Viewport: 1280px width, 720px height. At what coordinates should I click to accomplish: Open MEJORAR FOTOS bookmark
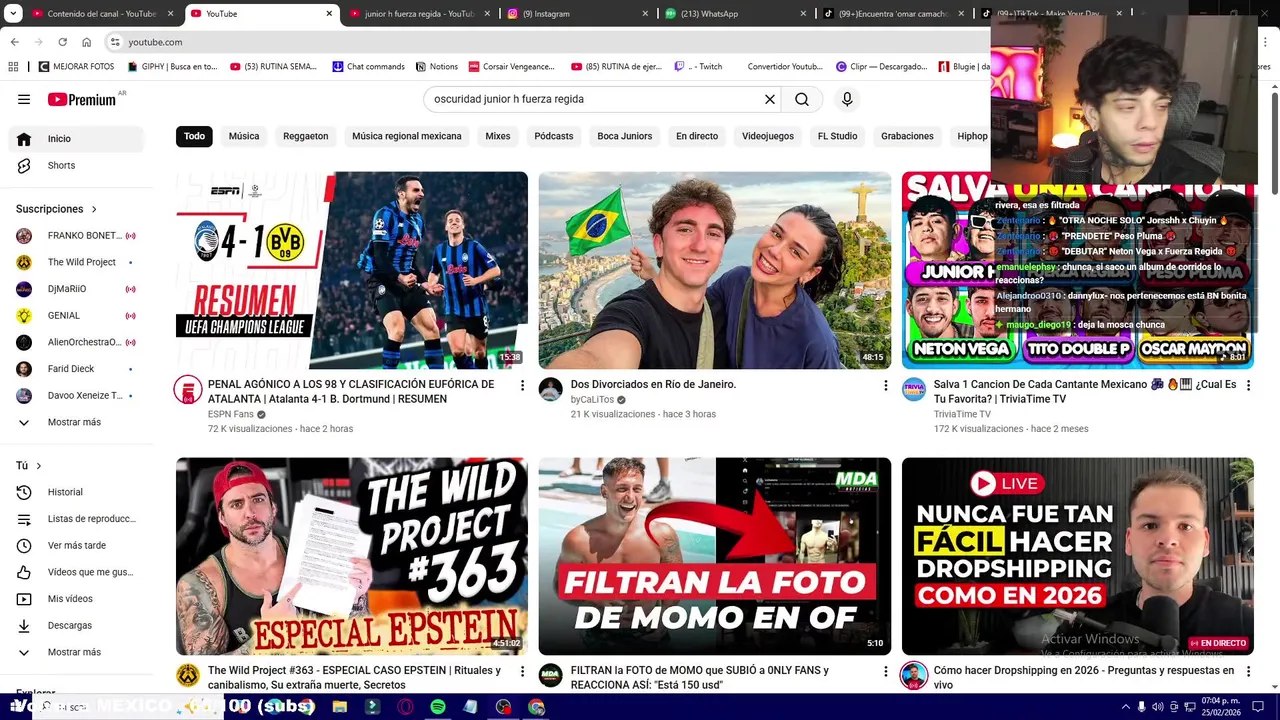point(76,67)
